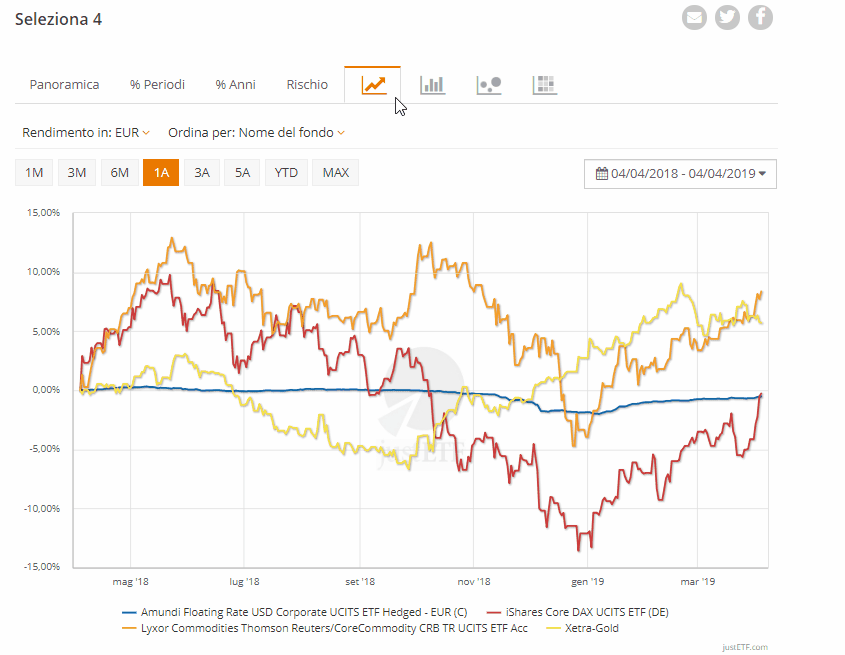This screenshot has width=845, height=655.
Task: Open the date range picker dropdown
Action: [680, 173]
